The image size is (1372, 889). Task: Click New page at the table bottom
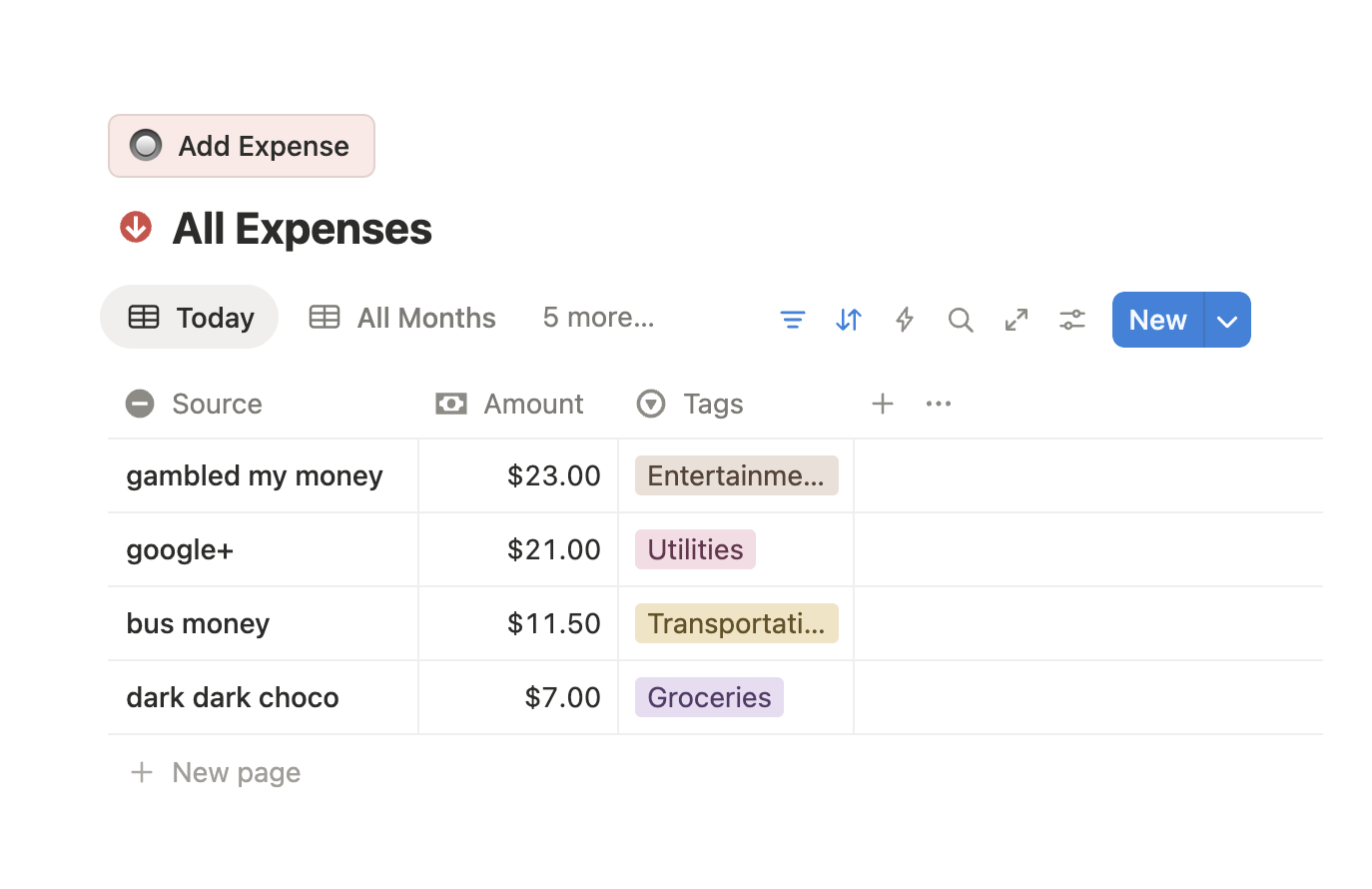pos(214,771)
